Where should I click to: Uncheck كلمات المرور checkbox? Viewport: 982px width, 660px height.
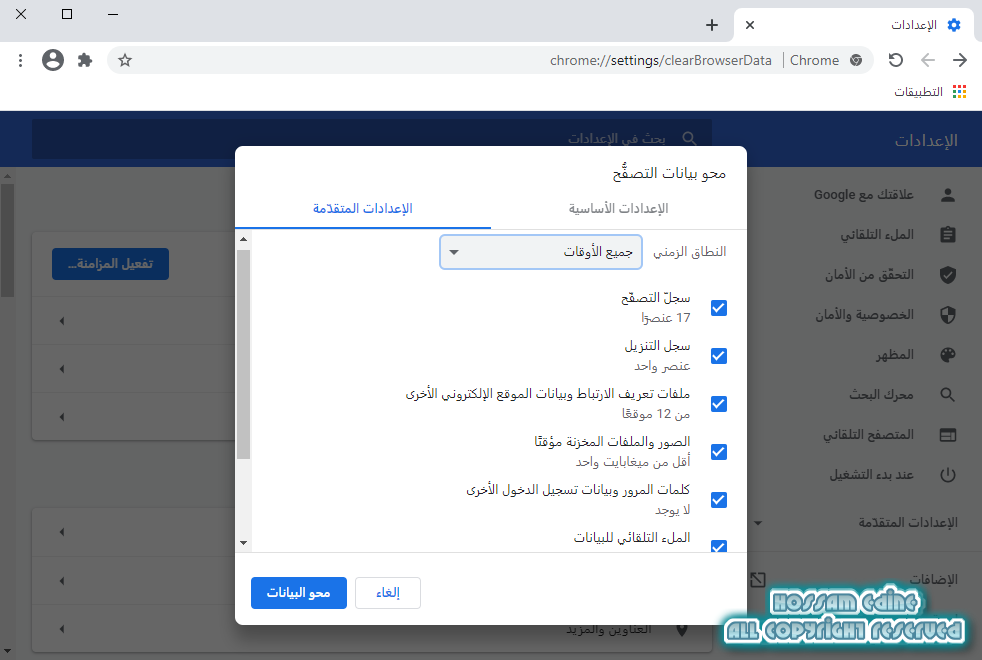[719, 500]
